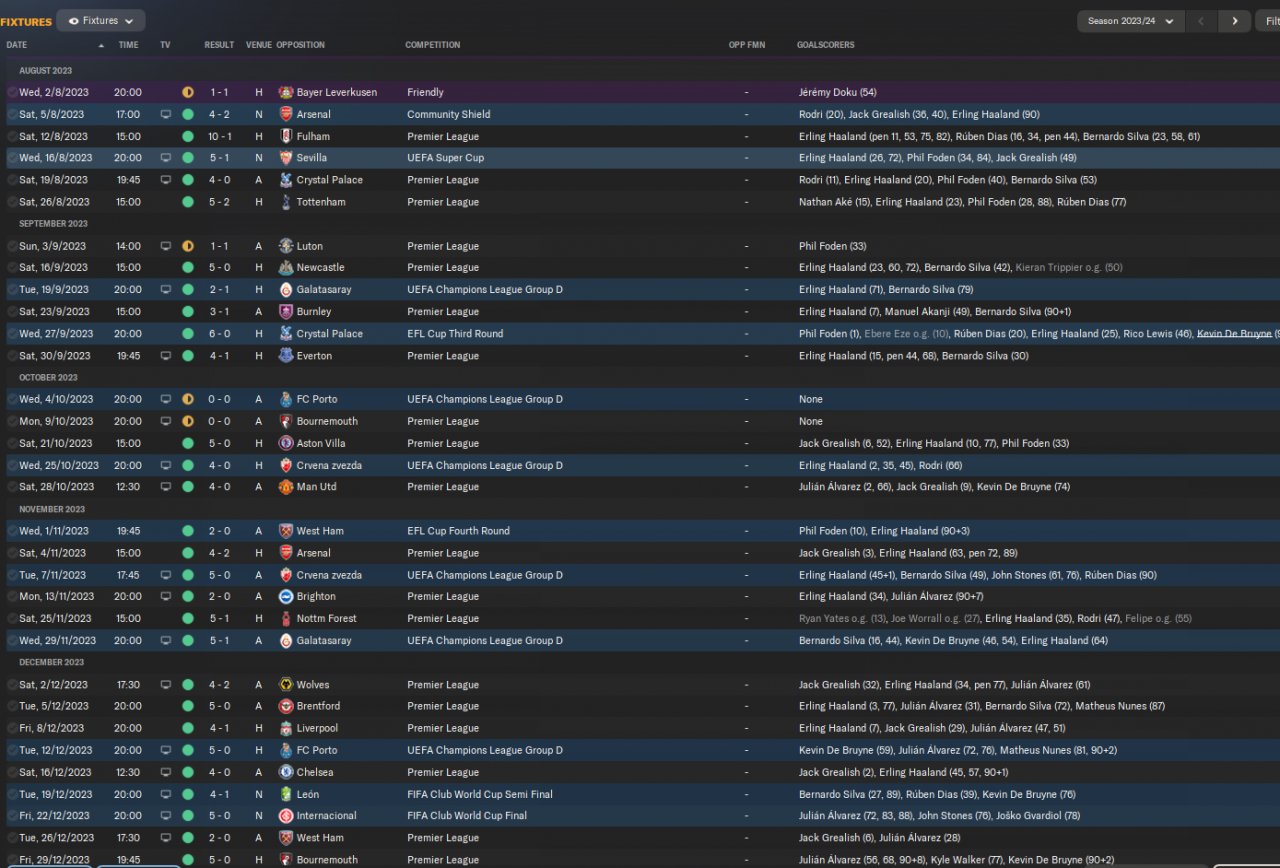Click the Wolves club badge
This screenshot has height=868, width=1280.
click(x=286, y=685)
